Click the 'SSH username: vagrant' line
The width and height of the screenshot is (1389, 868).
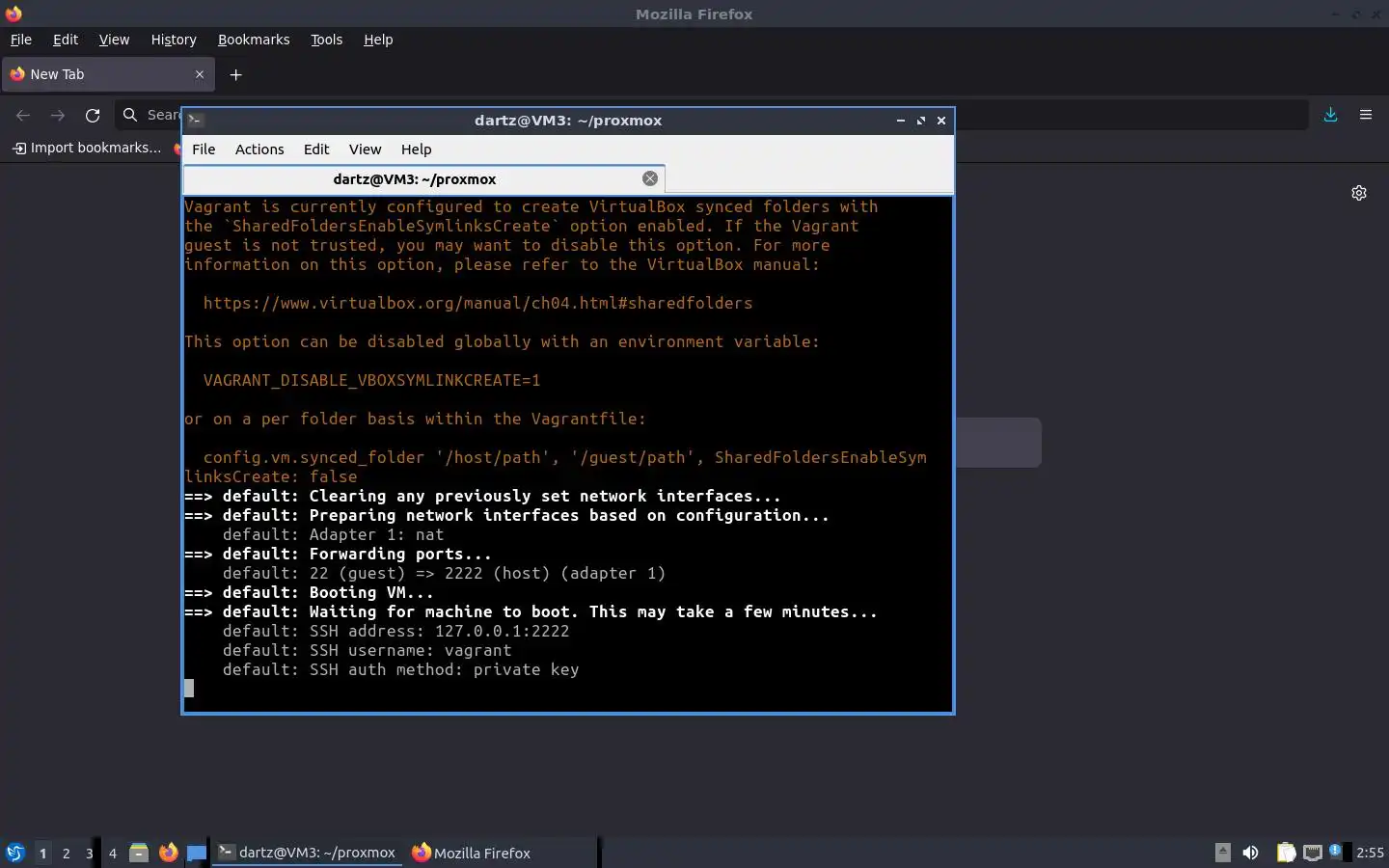(410, 650)
